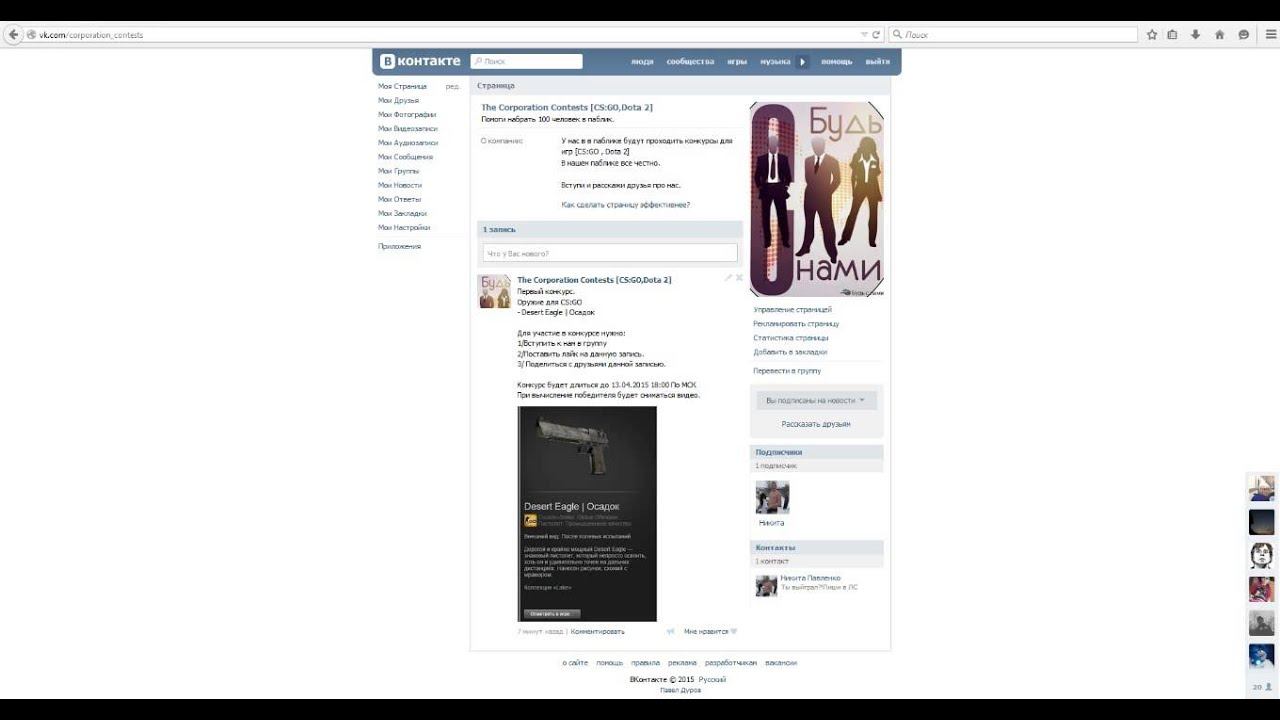Image resolution: width=1280 pixels, height=720 pixels.
Task: Reload the page with the refresh icon
Action: 876,34
